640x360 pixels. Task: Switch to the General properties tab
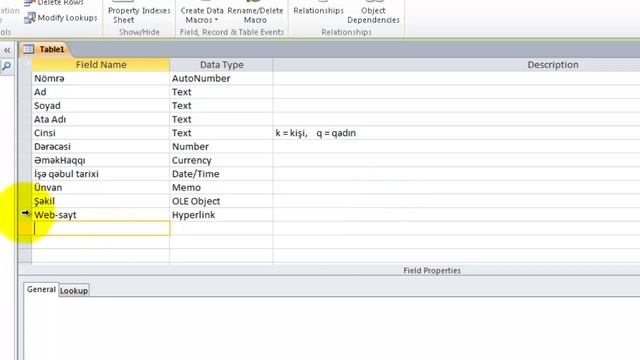point(41,289)
